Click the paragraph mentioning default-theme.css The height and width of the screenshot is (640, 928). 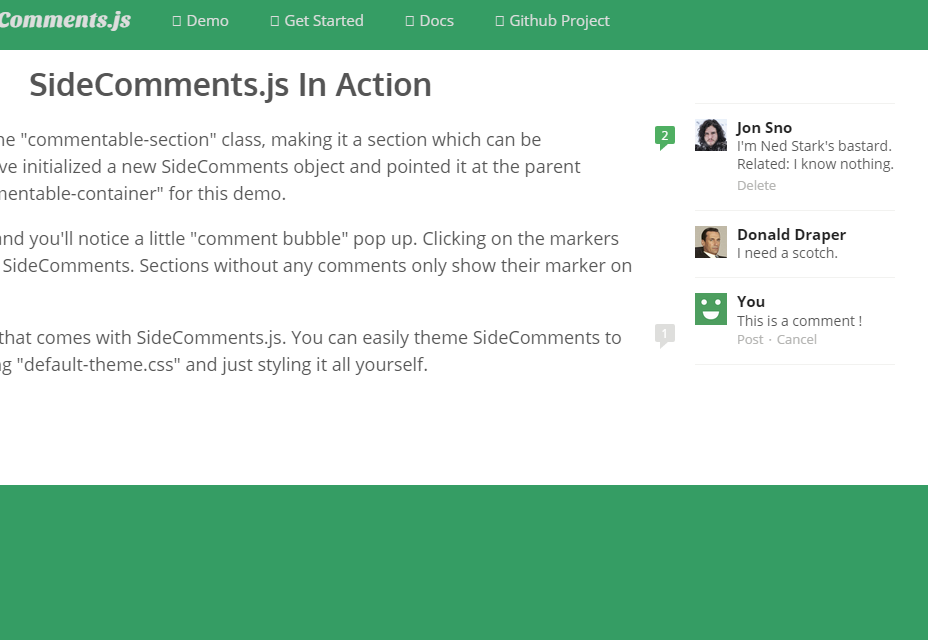click(x=310, y=351)
